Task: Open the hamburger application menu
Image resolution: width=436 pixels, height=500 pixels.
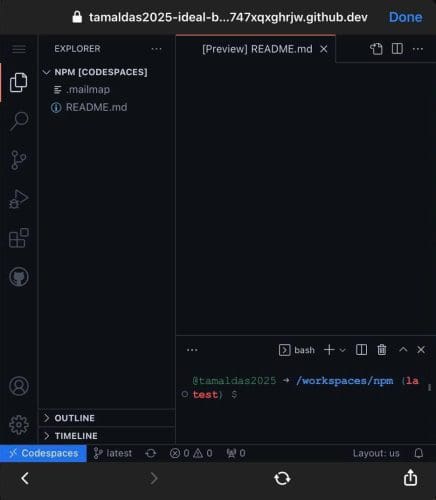Action: tap(19, 49)
